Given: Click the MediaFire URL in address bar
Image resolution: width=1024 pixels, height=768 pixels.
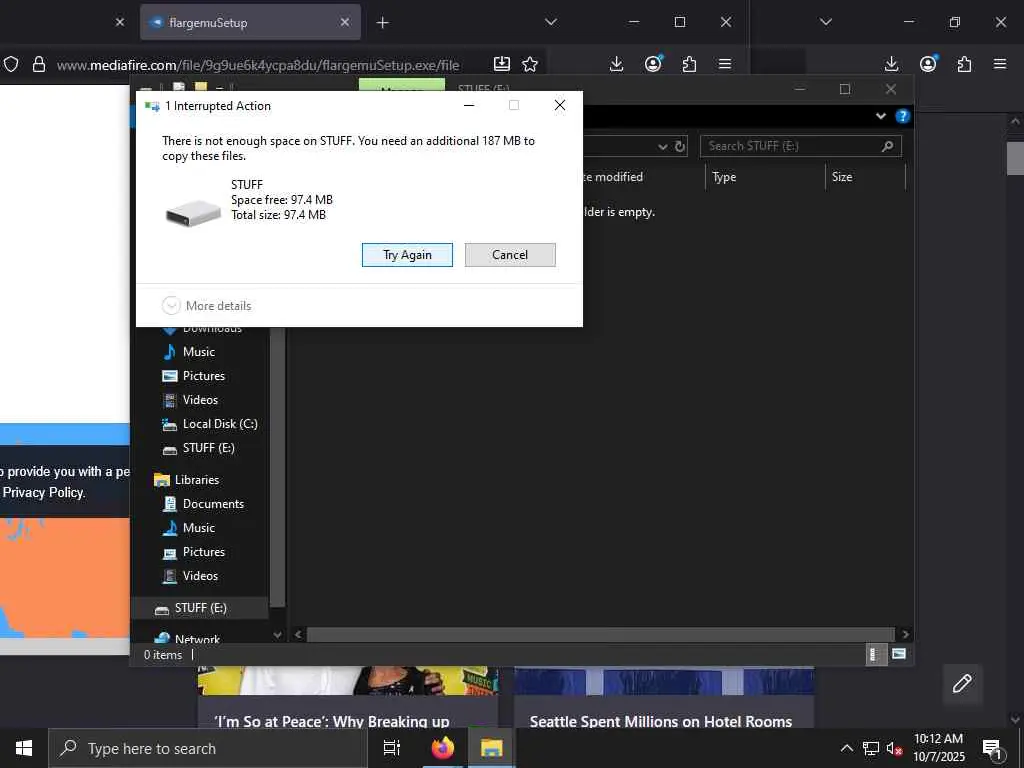Looking at the screenshot, I should (x=258, y=65).
